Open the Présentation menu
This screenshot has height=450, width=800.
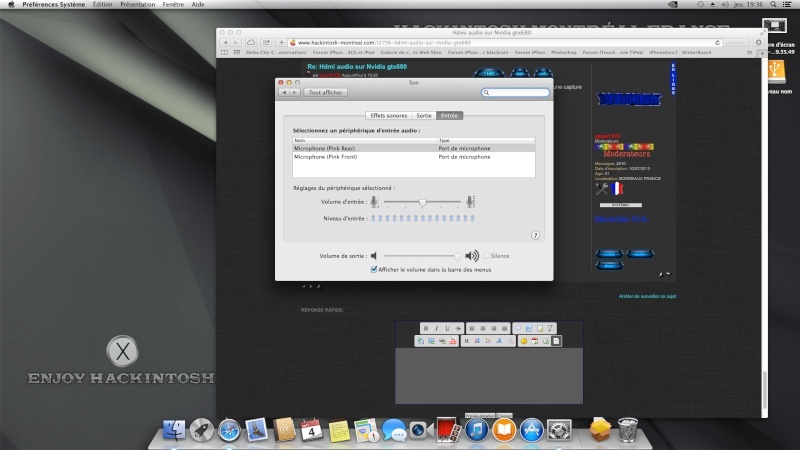coord(138,4)
